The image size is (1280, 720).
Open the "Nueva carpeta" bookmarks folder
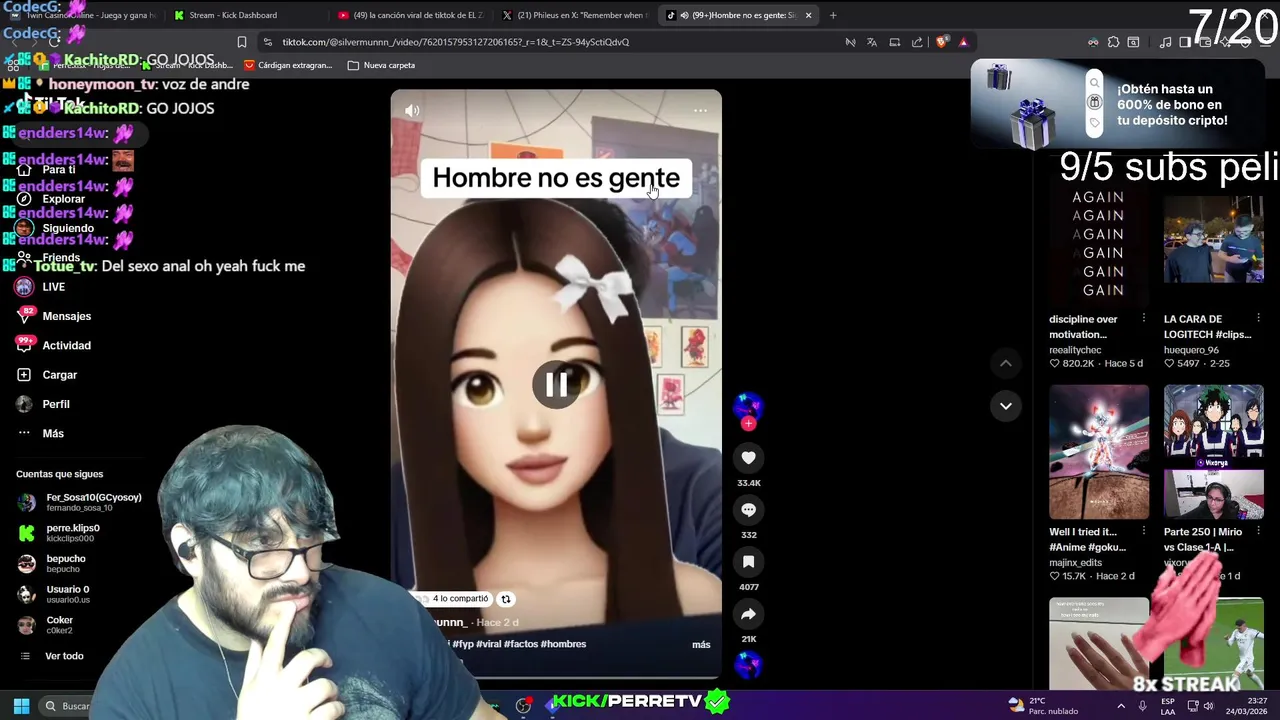click(381, 65)
